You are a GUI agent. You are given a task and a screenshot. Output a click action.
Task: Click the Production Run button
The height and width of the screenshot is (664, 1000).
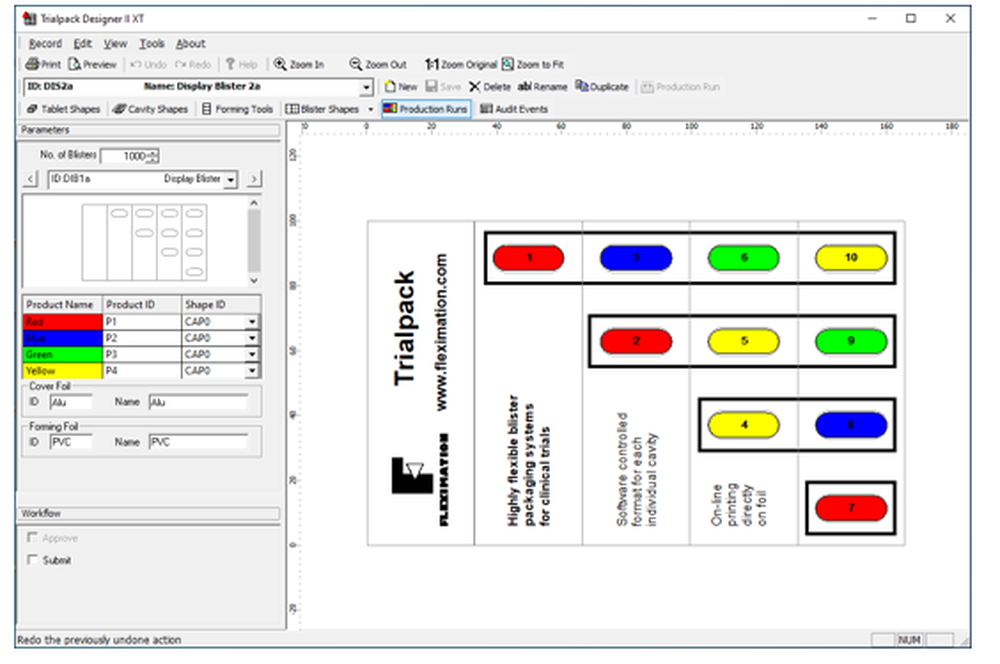(x=680, y=87)
